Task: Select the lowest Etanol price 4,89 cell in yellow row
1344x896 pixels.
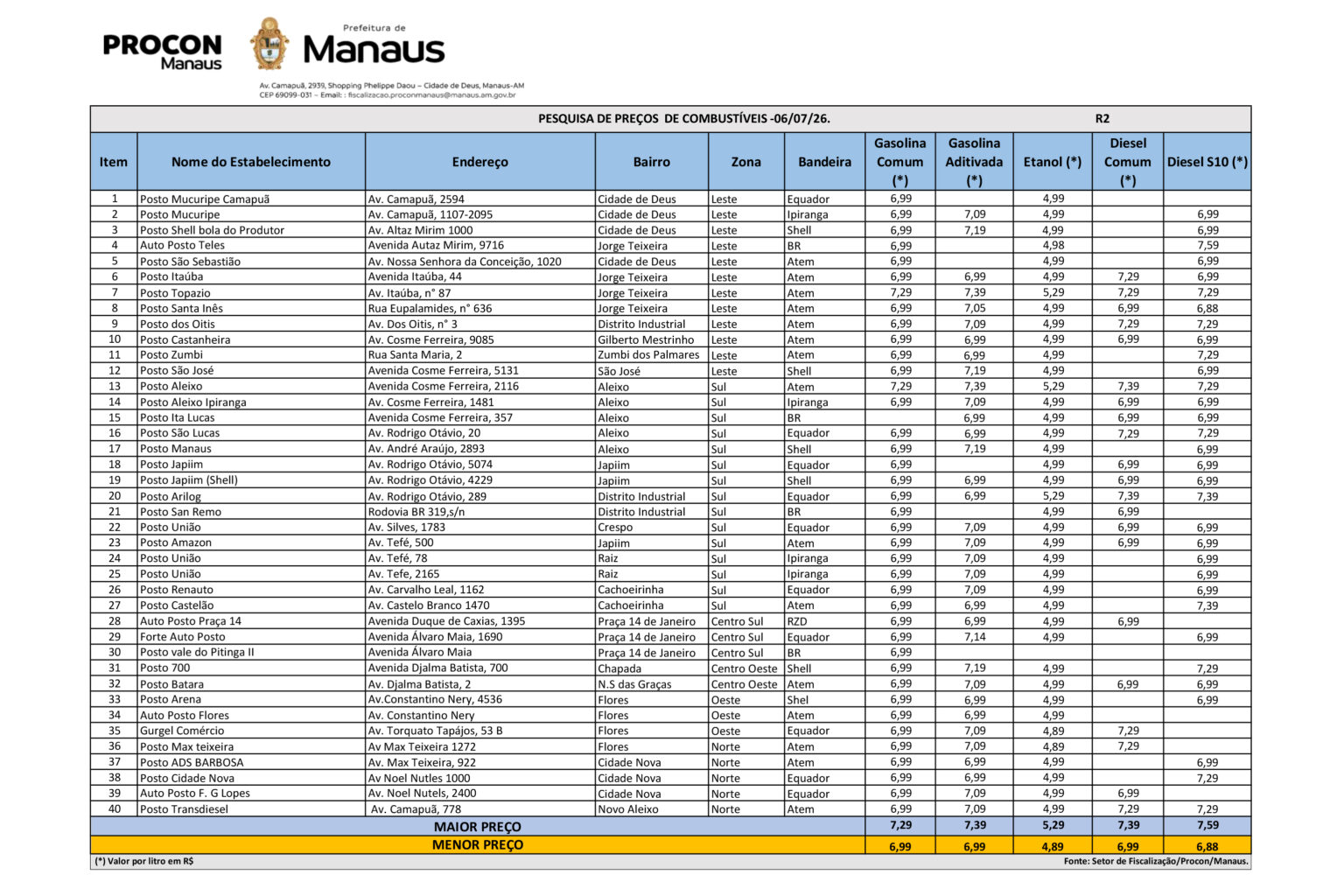Action: coord(1053,846)
